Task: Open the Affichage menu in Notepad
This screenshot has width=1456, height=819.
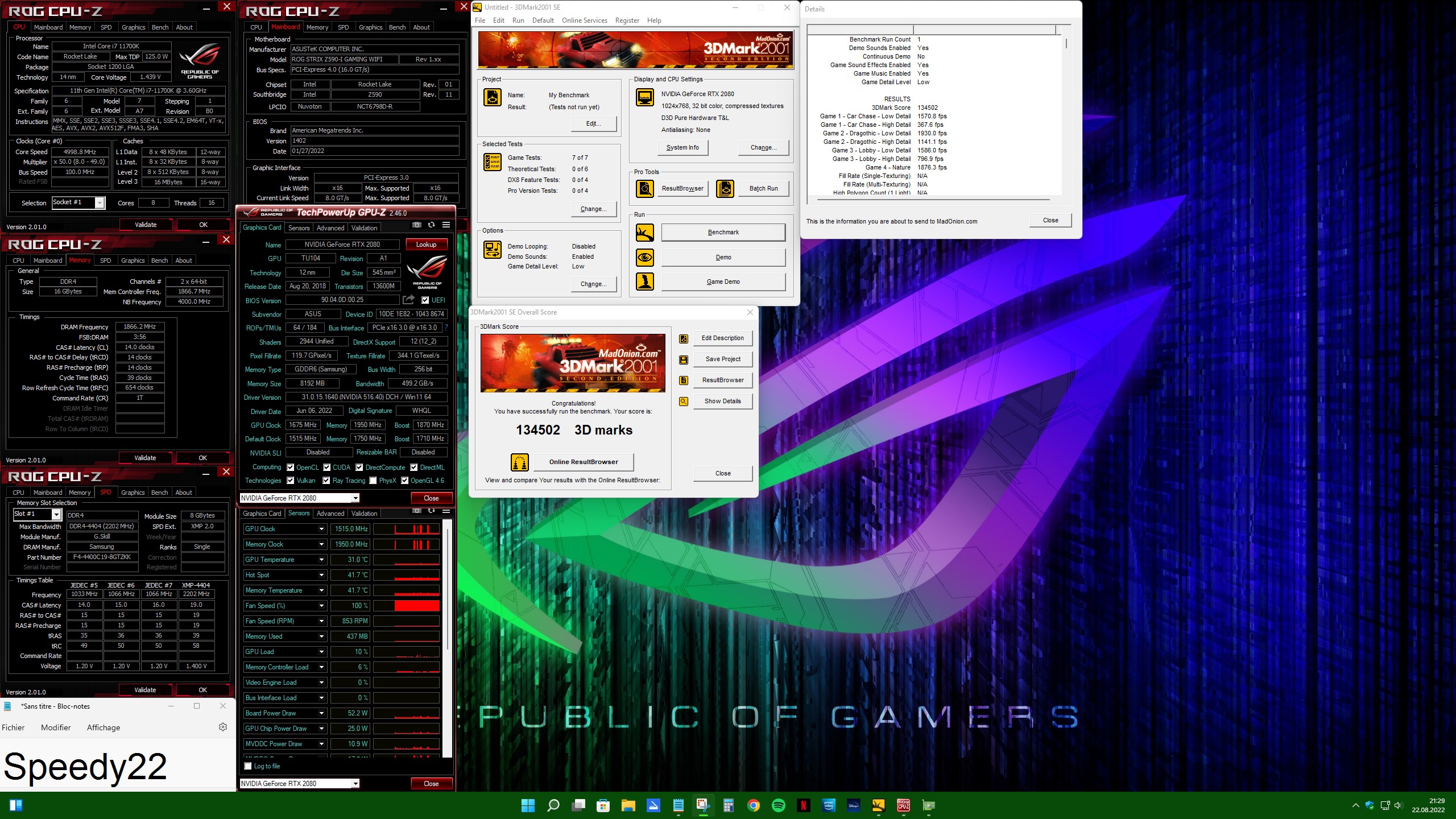Action: 104,727
